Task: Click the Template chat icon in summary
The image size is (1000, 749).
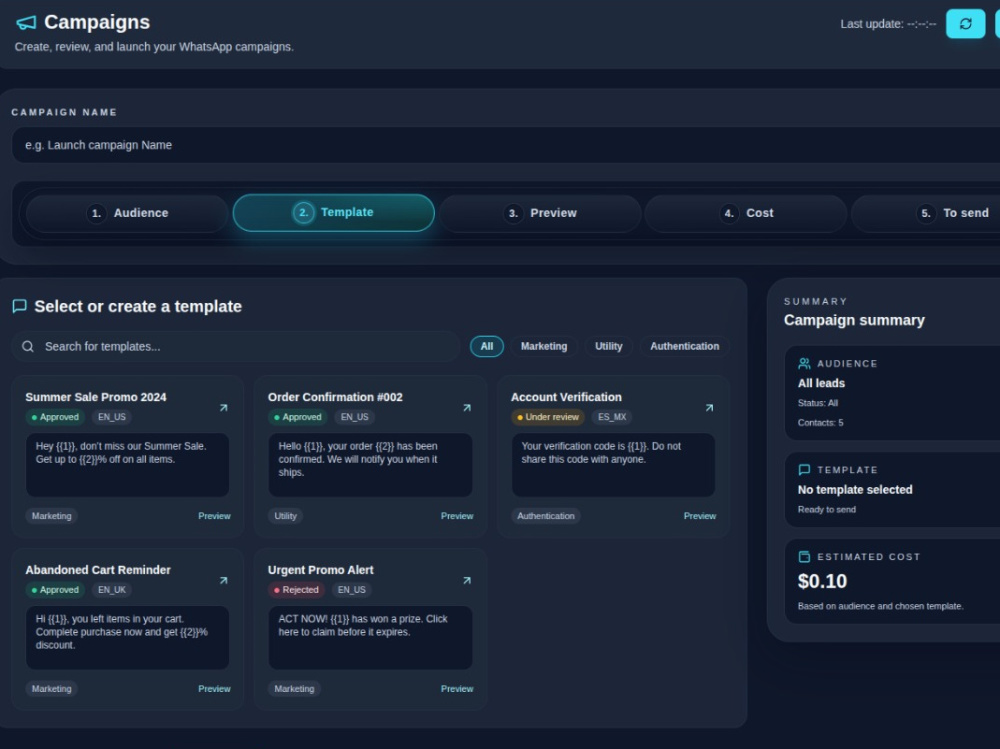Action: 804,470
